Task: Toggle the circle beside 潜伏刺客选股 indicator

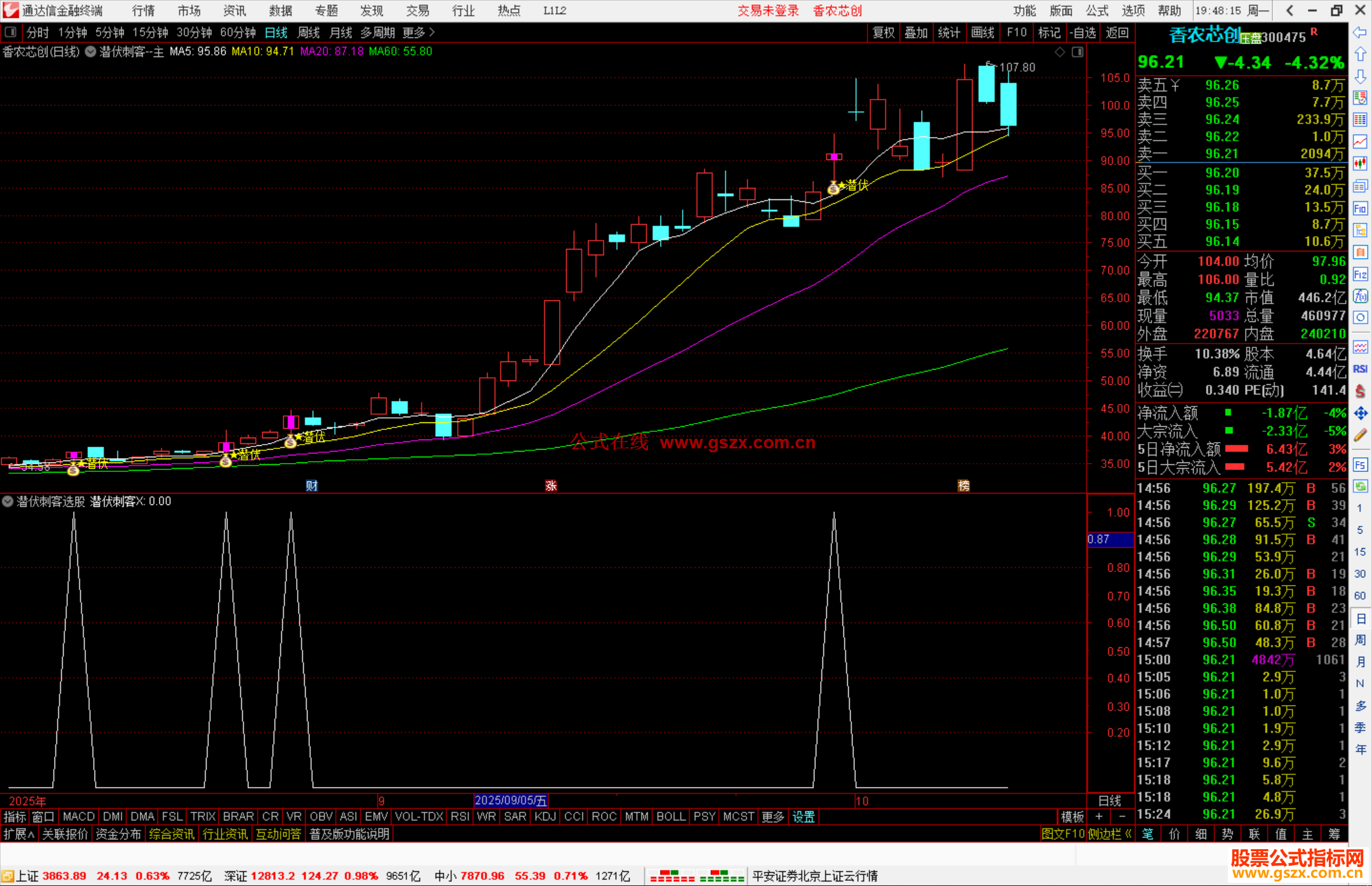Action: (x=8, y=501)
